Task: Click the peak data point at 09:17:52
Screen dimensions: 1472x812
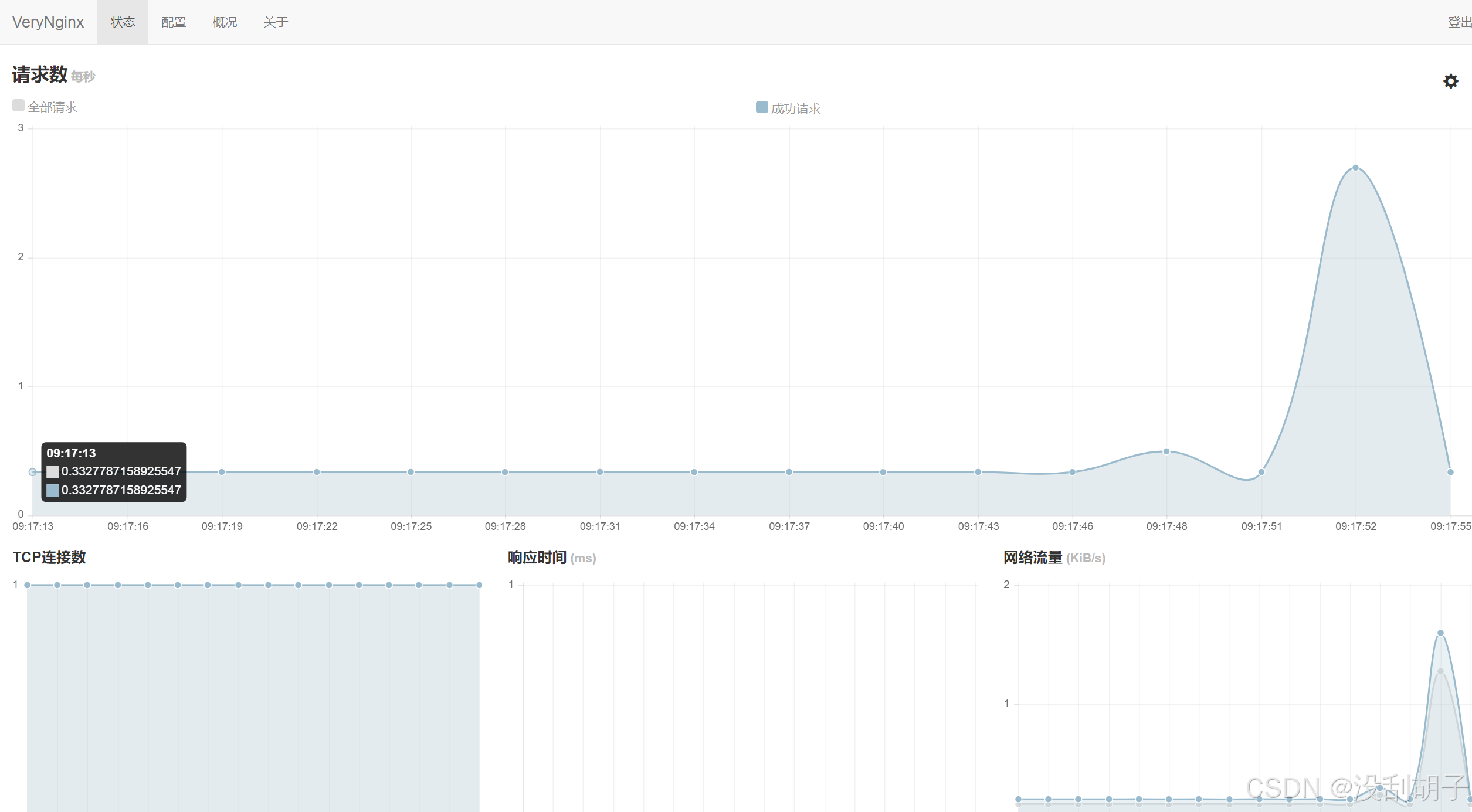Action: point(1355,168)
